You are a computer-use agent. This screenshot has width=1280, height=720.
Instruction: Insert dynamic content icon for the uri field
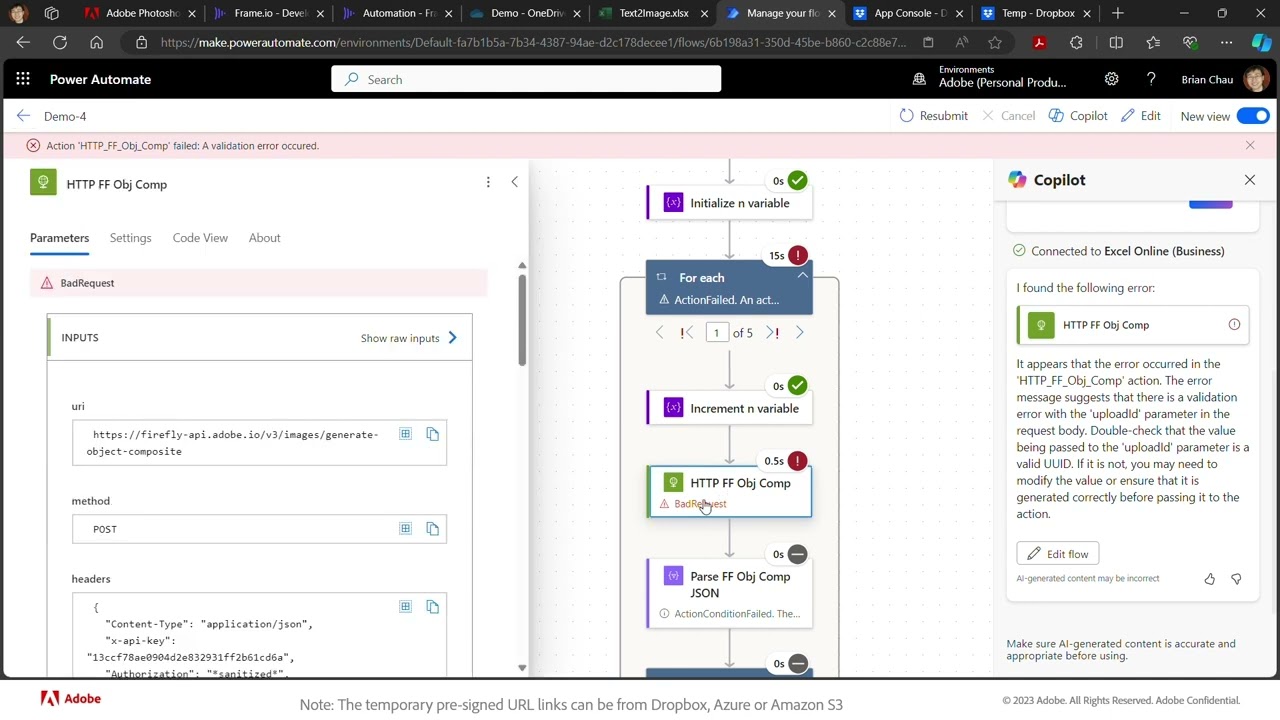[405, 434]
